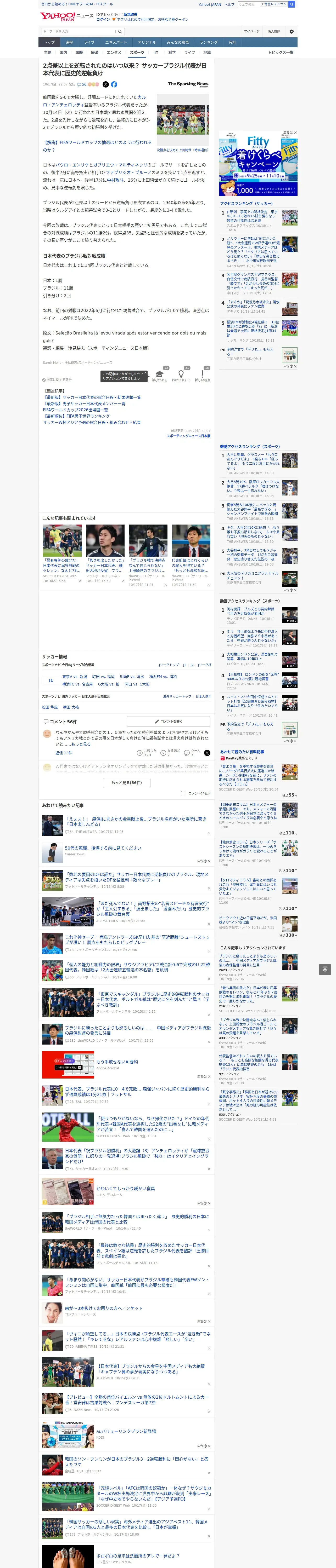This screenshot has height=1568, width=336.
Task: Open the article's main photo thumbnail
Action: pos(182,120)
